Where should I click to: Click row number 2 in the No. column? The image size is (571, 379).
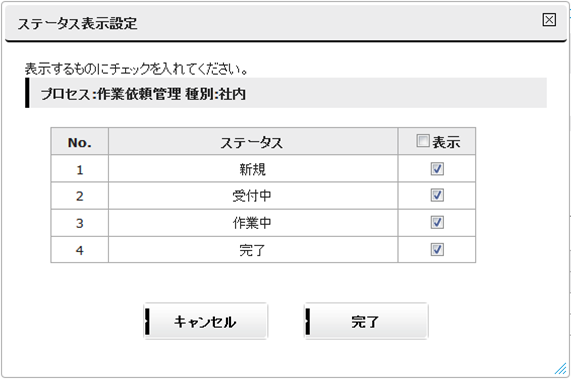(79, 196)
